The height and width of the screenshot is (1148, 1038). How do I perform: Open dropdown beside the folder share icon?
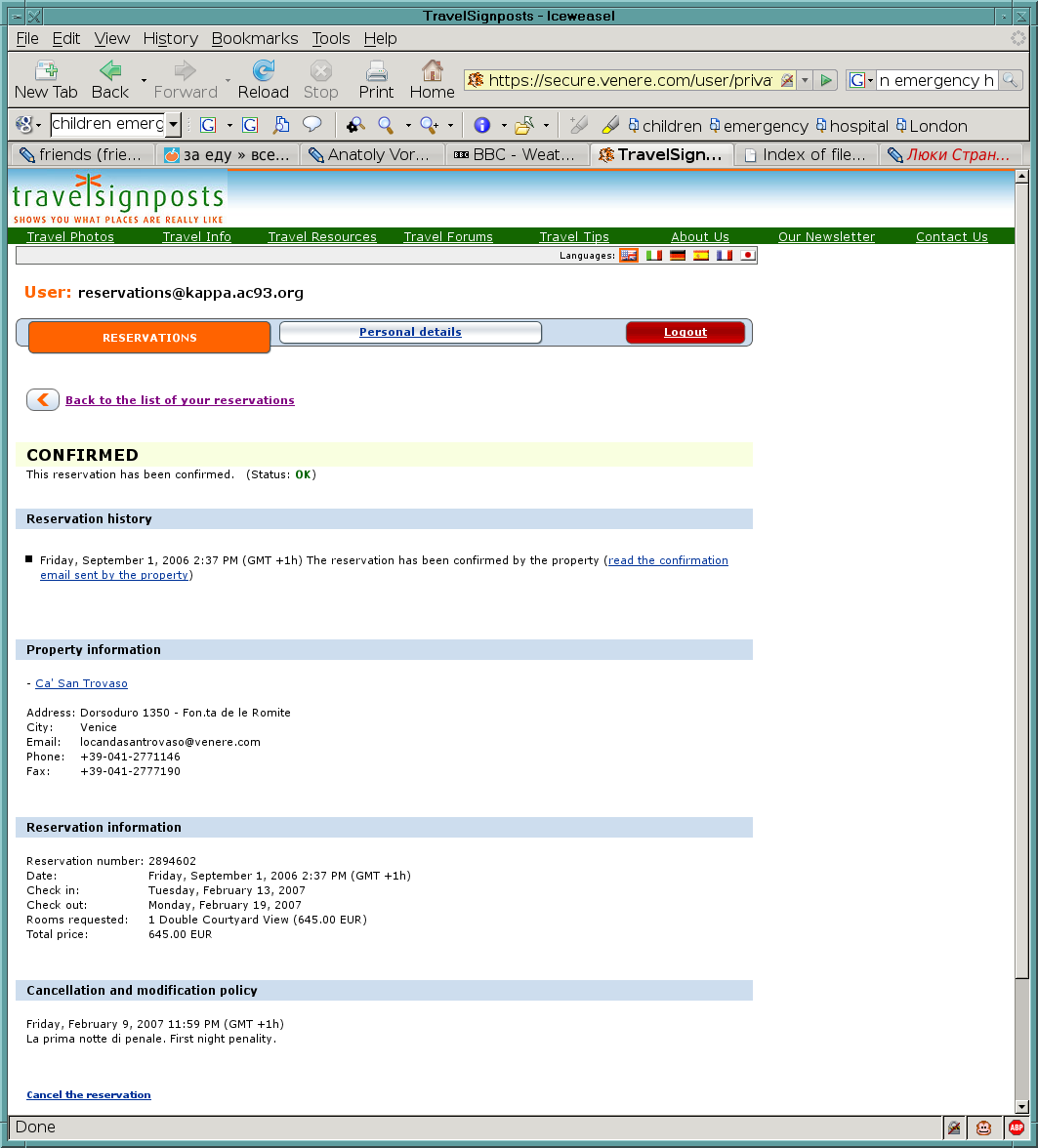coord(546,126)
